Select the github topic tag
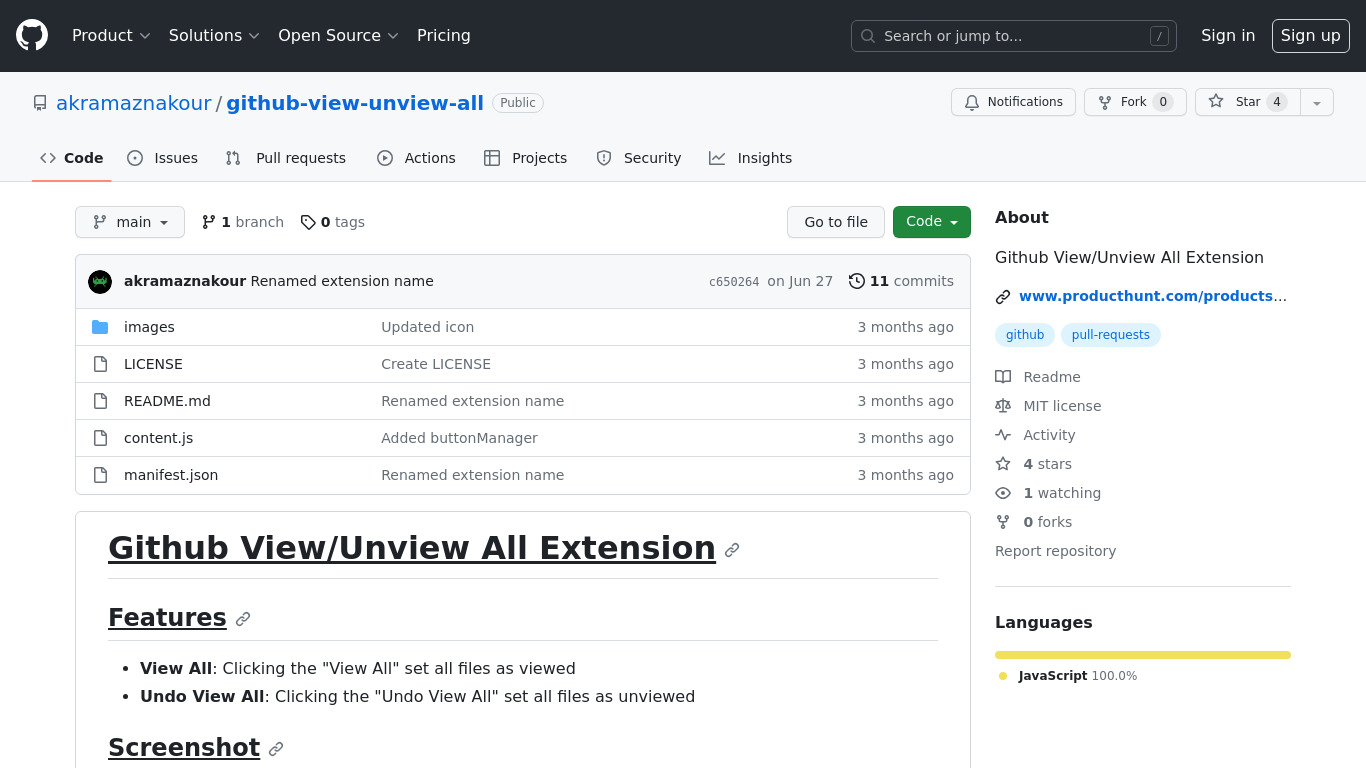The image size is (1366, 768). pos(1025,335)
